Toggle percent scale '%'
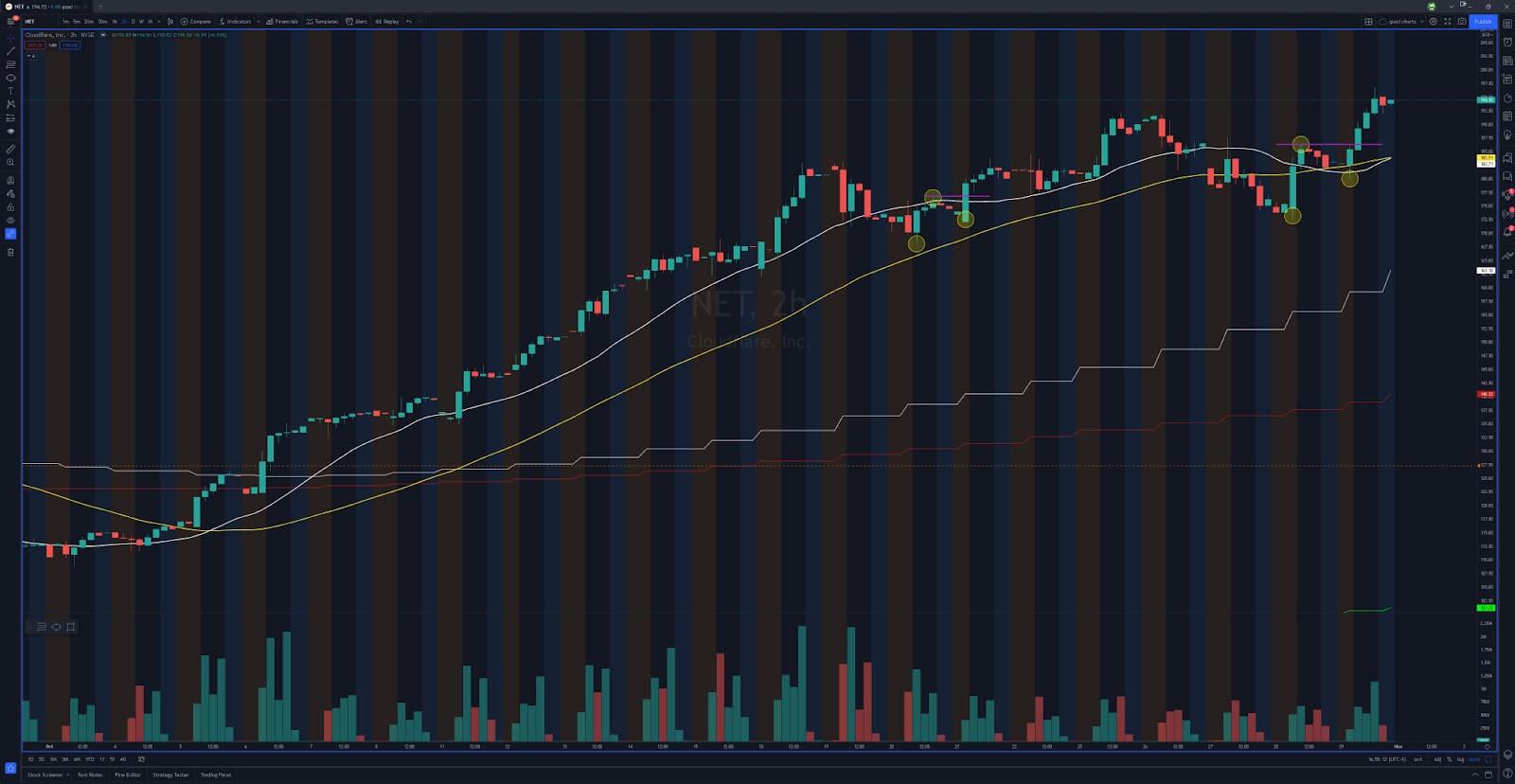The width and height of the screenshot is (1515, 784). pos(1450,759)
